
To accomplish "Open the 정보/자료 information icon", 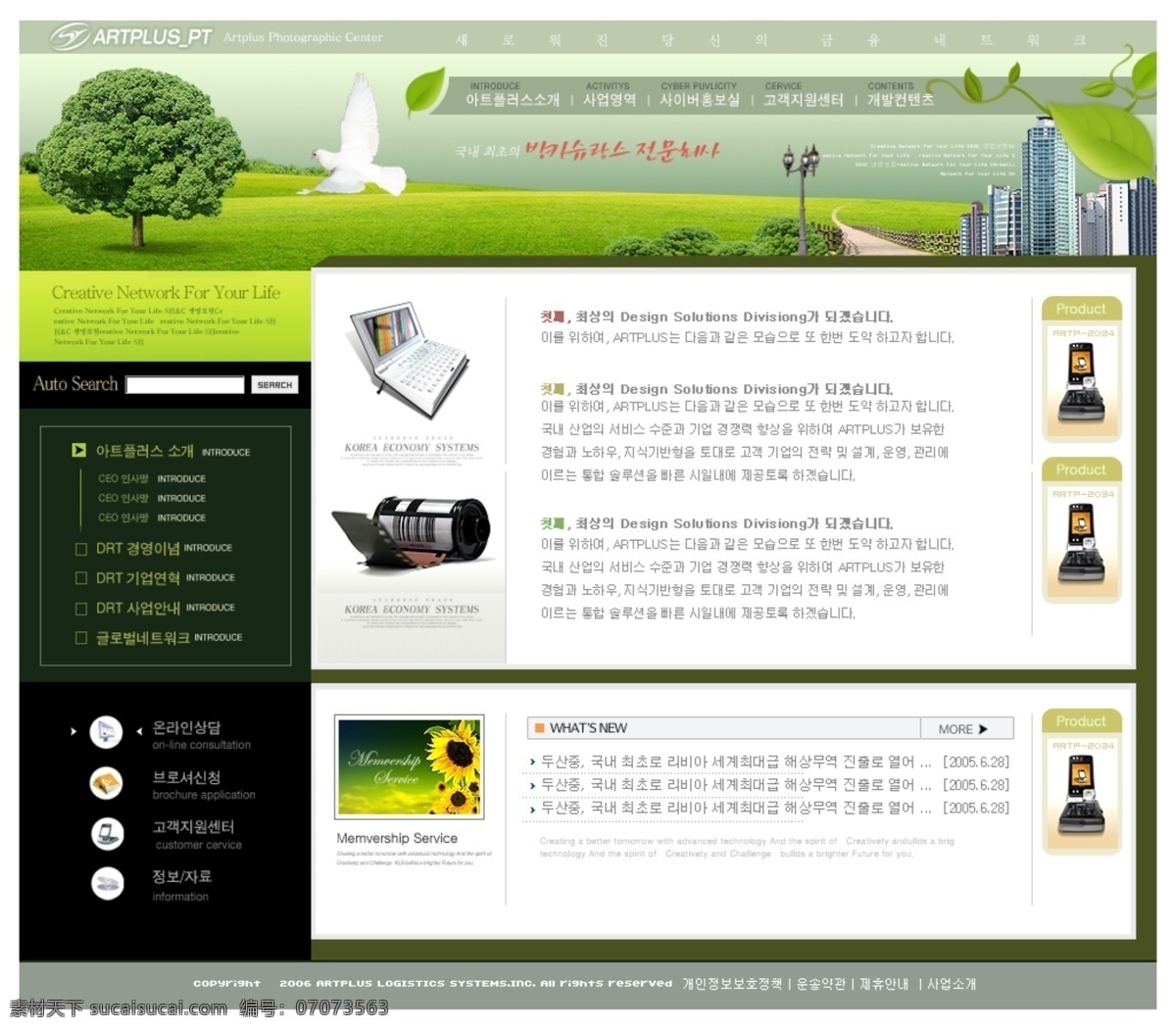I will (x=107, y=884).
